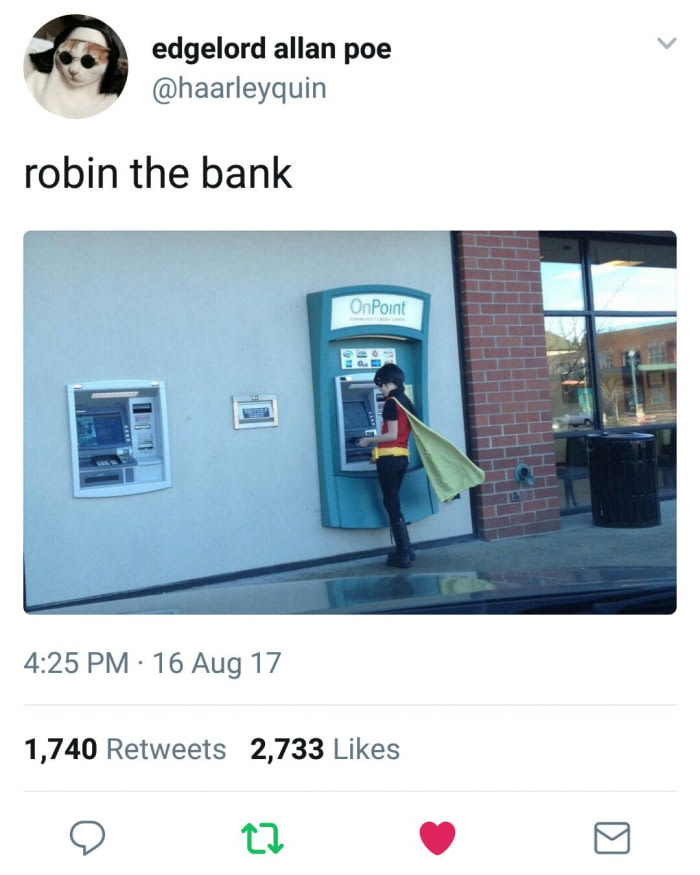Click the tweet text robin the bank
This screenshot has width=700, height=875.
(158, 174)
